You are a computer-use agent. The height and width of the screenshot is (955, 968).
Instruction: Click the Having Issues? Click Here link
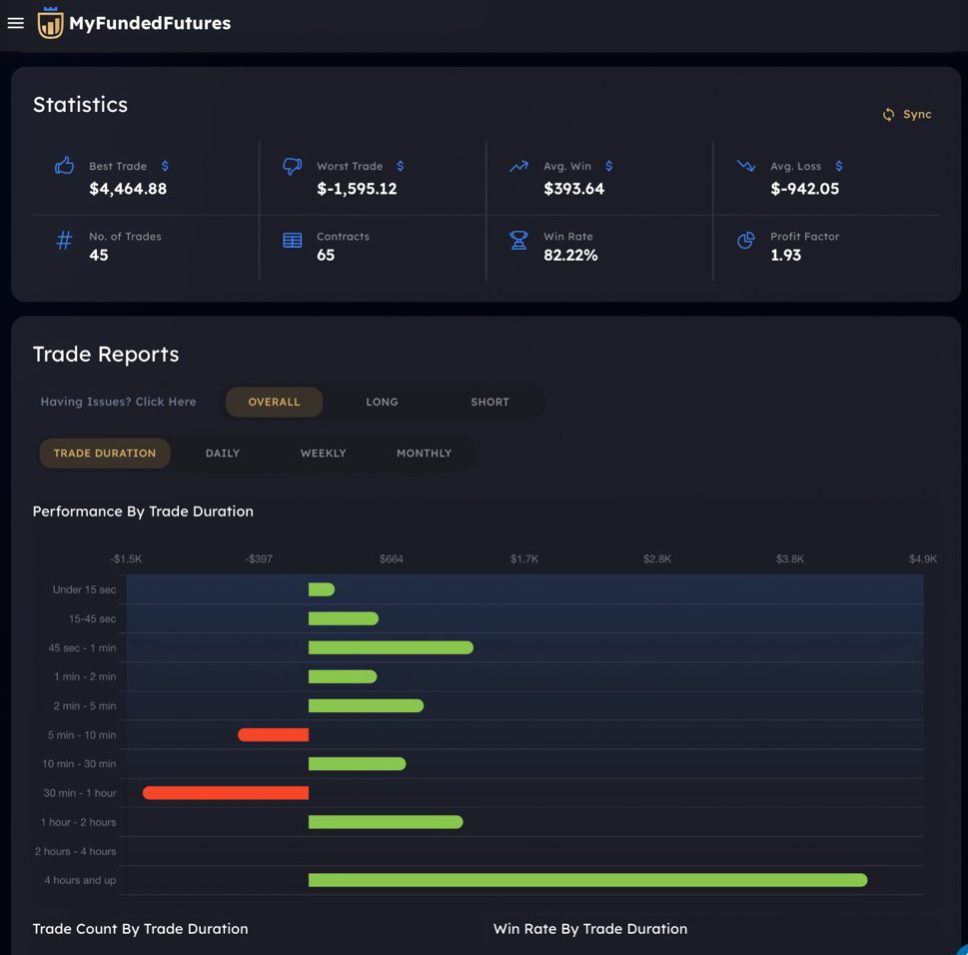pyautogui.click(x=118, y=402)
